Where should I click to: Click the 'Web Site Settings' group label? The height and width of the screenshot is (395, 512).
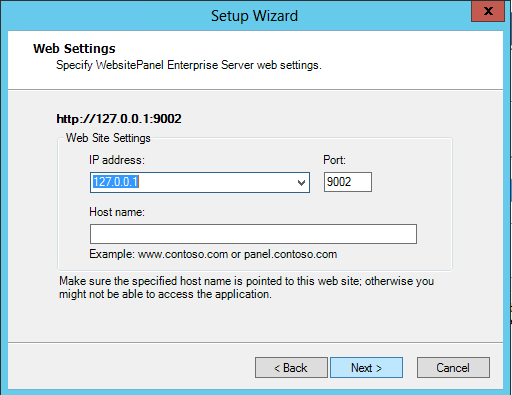point(108,138)
